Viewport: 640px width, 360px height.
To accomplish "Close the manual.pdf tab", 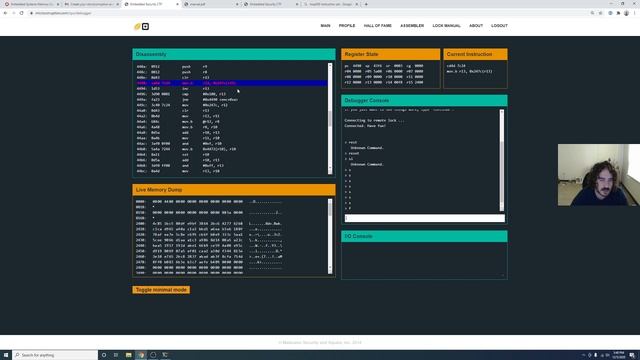I will pos(237,4).
